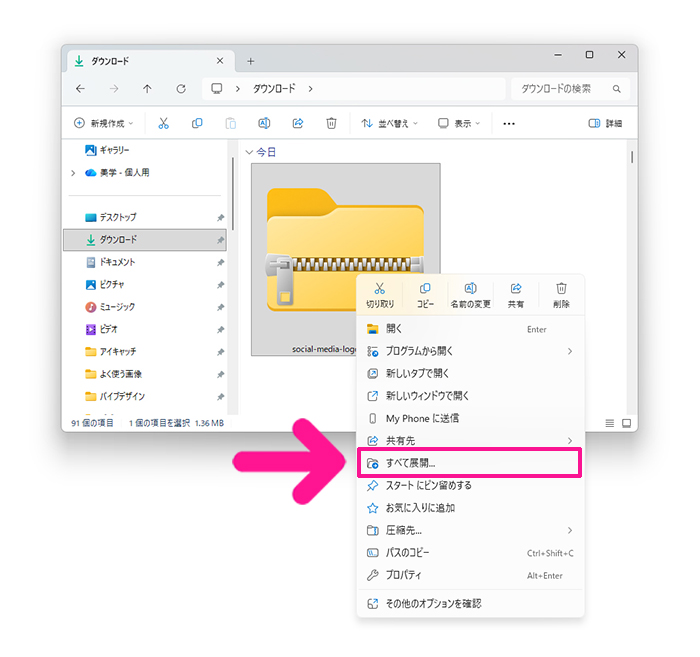Choose 新しいタブで開く

click(470, 374)
